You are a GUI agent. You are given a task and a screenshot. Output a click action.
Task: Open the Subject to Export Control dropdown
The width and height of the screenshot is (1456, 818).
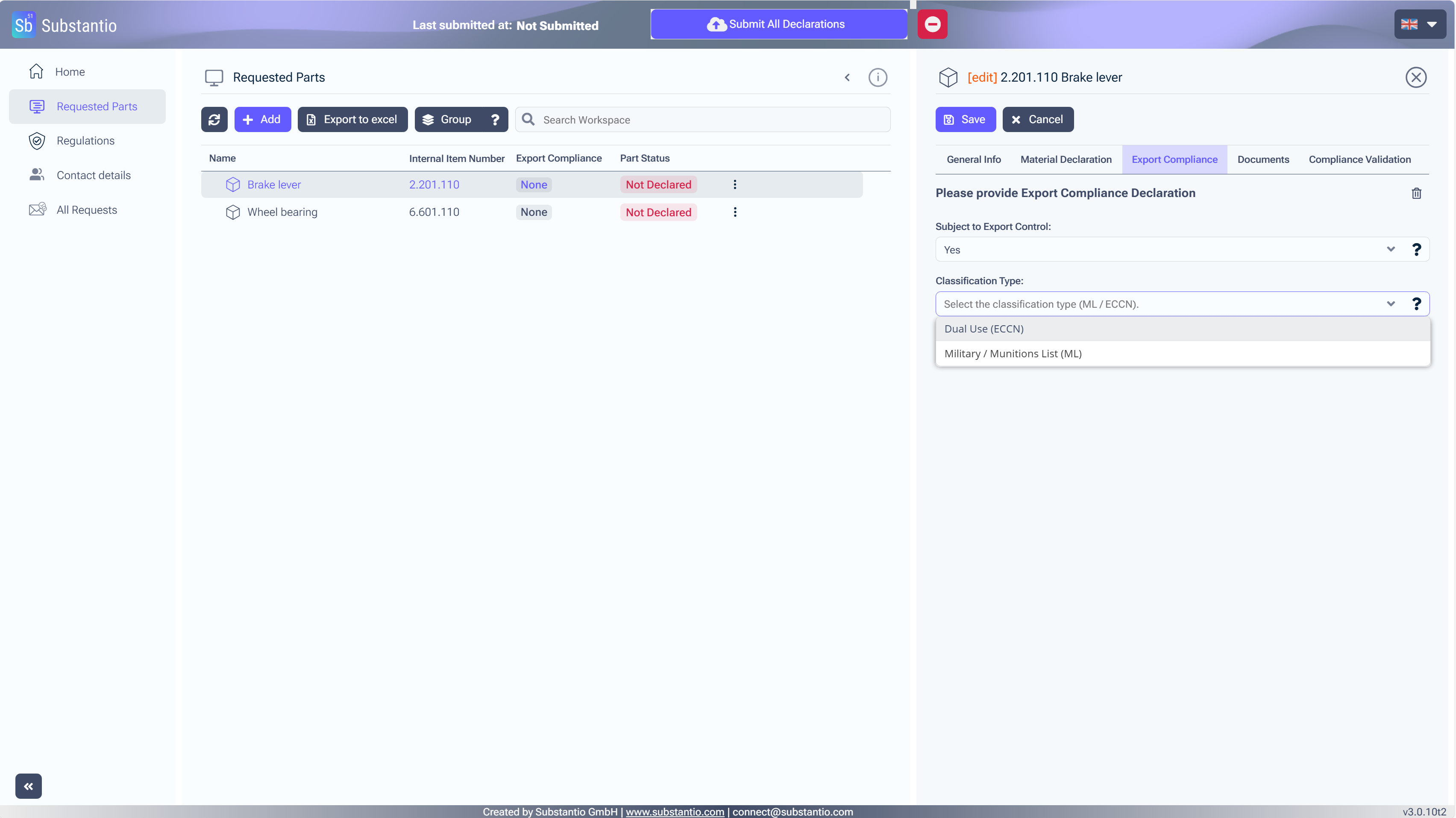click(x=1164, y=249)
